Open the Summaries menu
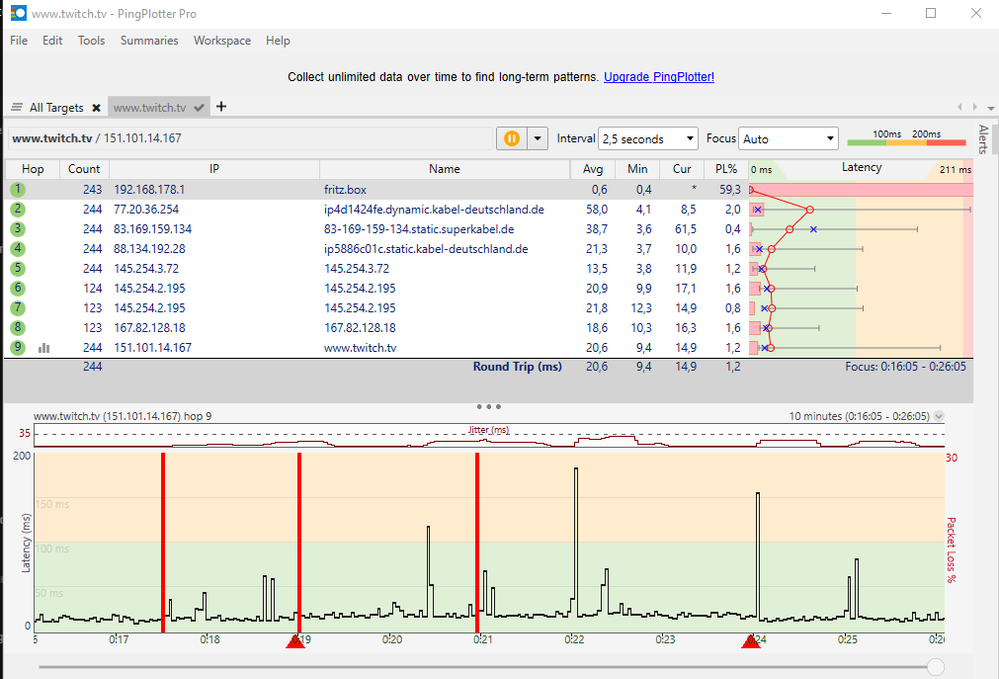Screen dimensions: 999x679 pos(149,41)
